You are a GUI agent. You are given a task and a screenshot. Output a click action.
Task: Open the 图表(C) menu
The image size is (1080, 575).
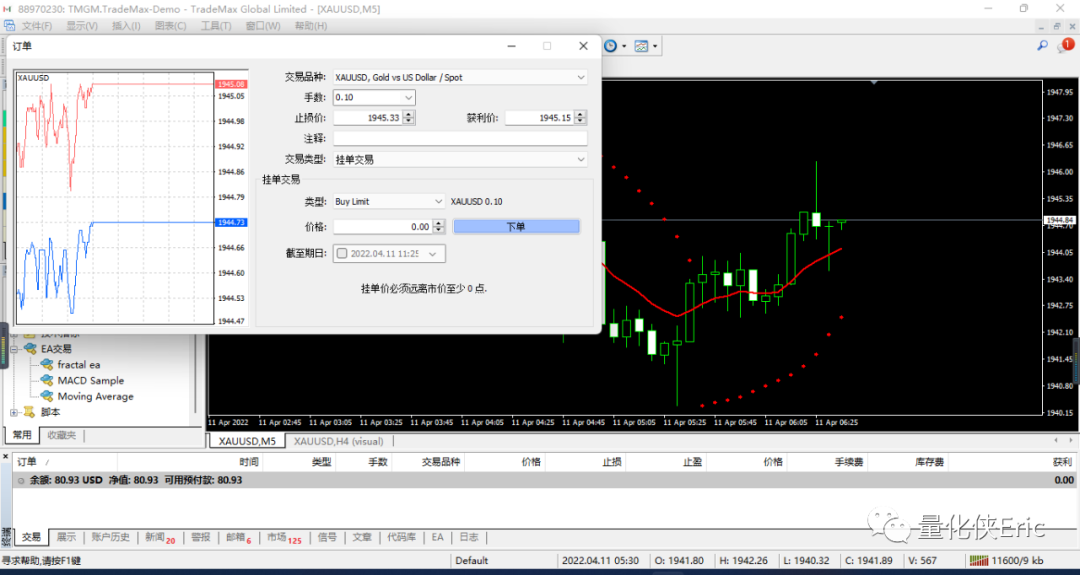[170, 25]
